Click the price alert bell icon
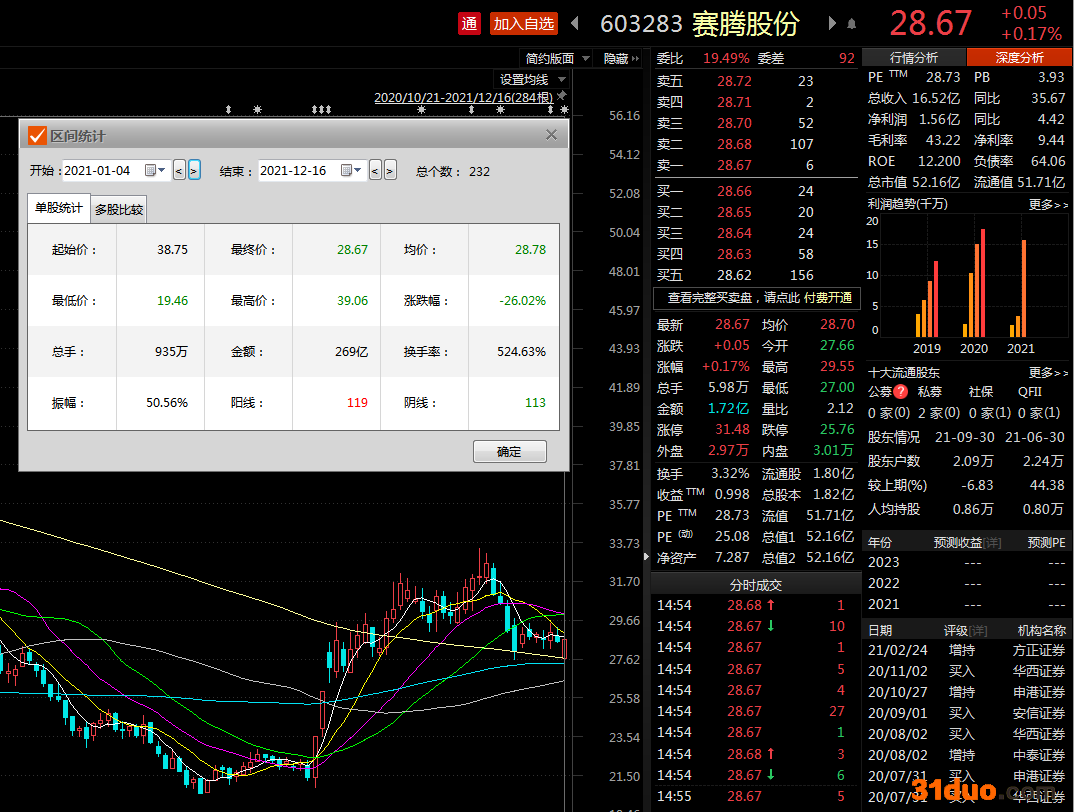1074x812 pixels. click(x=852, y=23)
